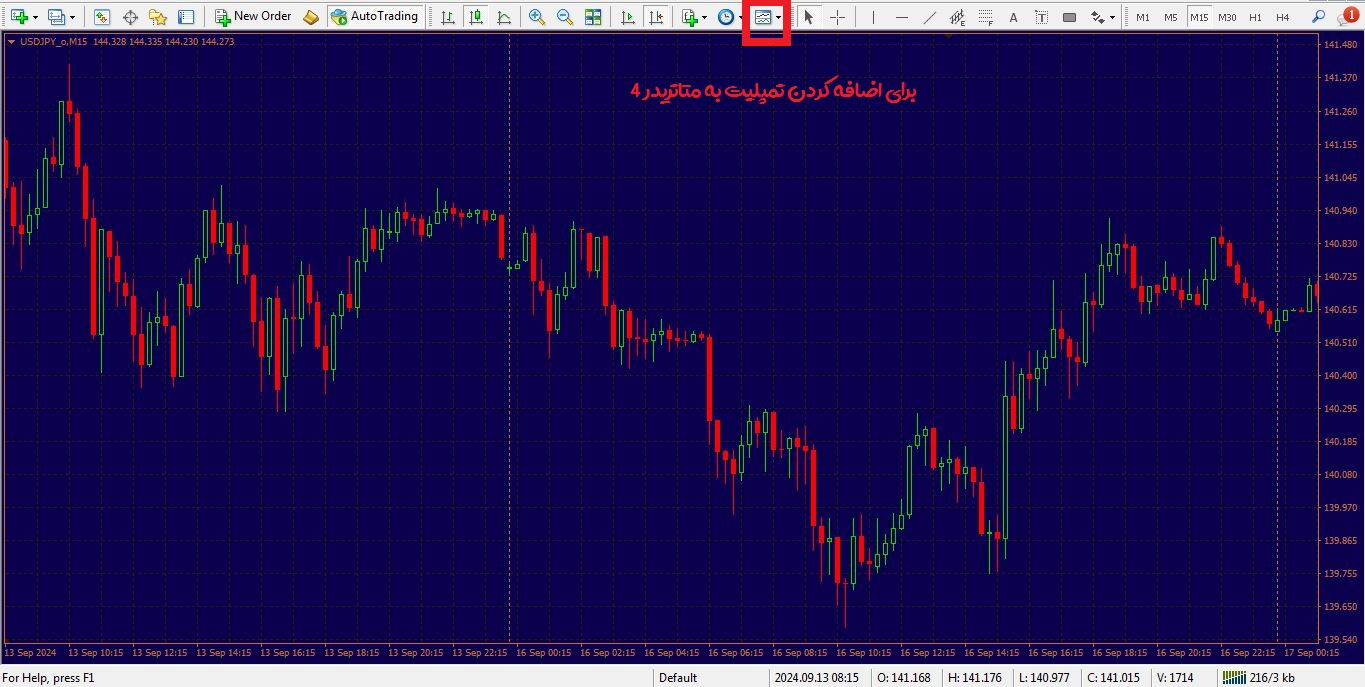Open the Indicators list icon
Screen dimensions: 1365x687
click(689, 17)
